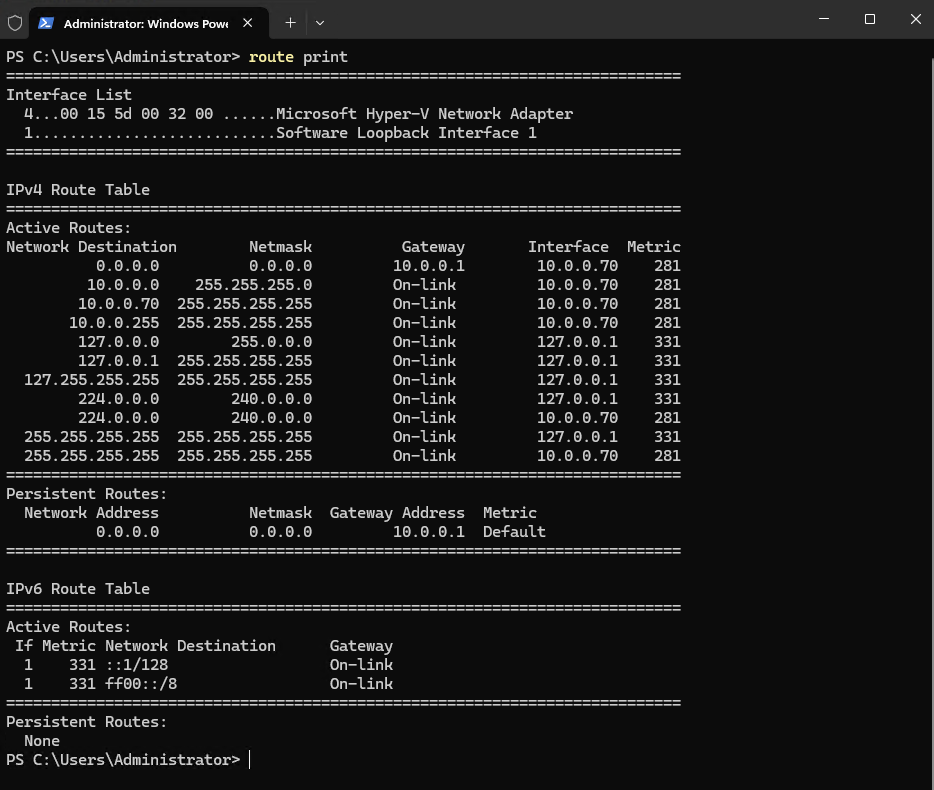Click the PowerShell icon on the tab

click(46, 23)
